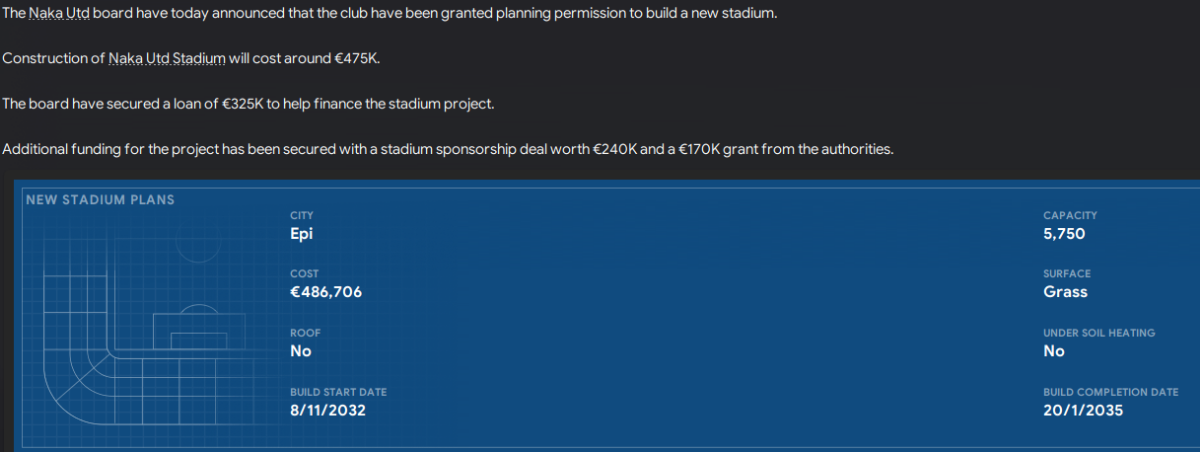The image size is (1200, 452).
Task: Select the build start date 8/11/2032
Action: point(328,410)
